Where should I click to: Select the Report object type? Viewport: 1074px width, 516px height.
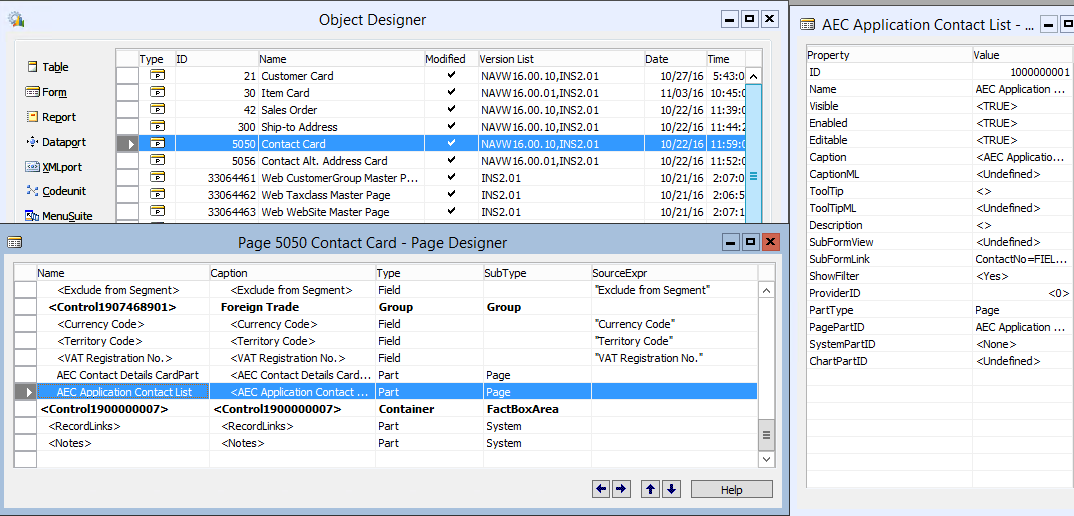(50, 117)
